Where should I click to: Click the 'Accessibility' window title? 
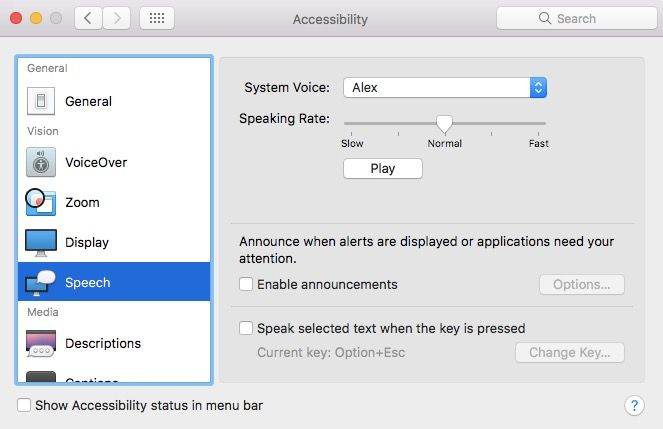tap(330, 19)
